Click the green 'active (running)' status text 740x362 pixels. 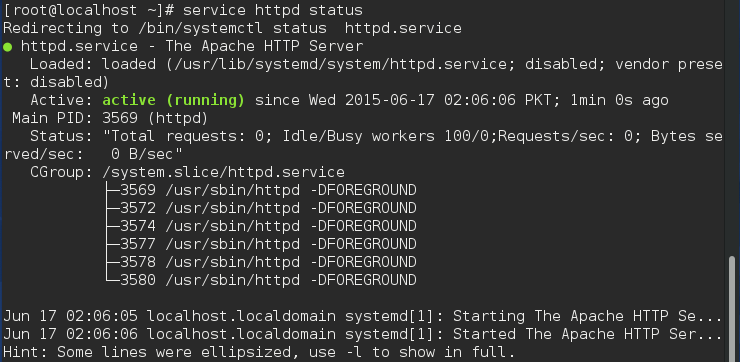click(x=174, y=100)
